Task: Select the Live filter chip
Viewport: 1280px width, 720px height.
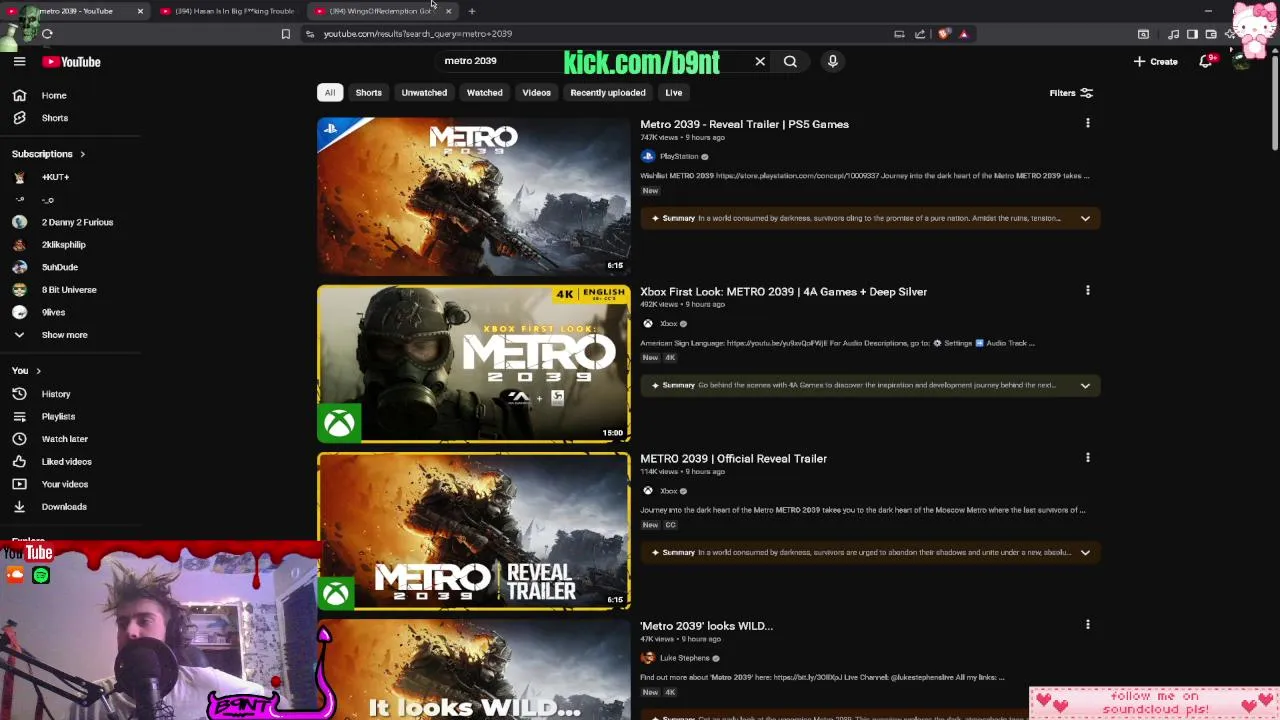Action: 674,92
